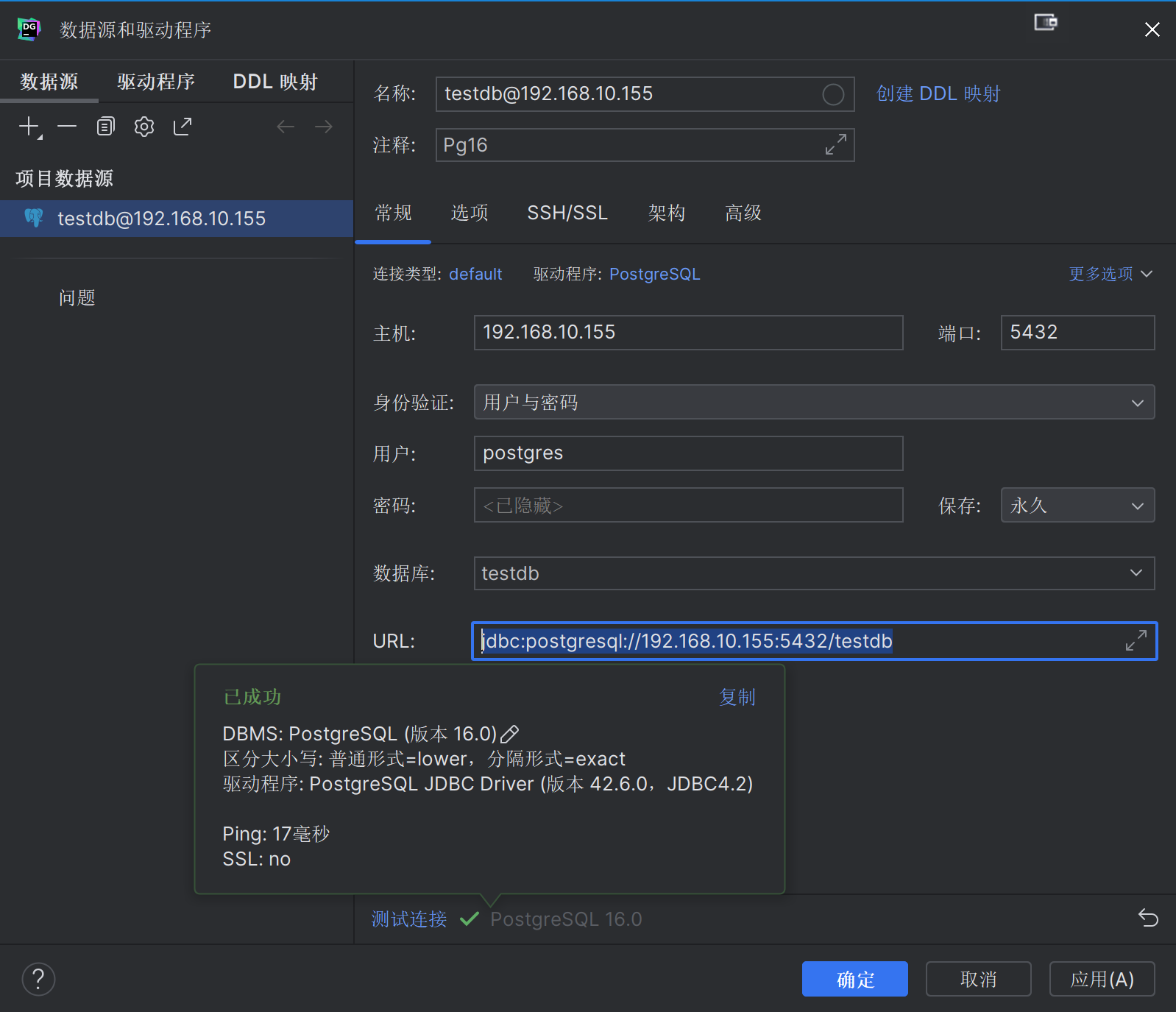Click the color circle in name field

point(833,94)
